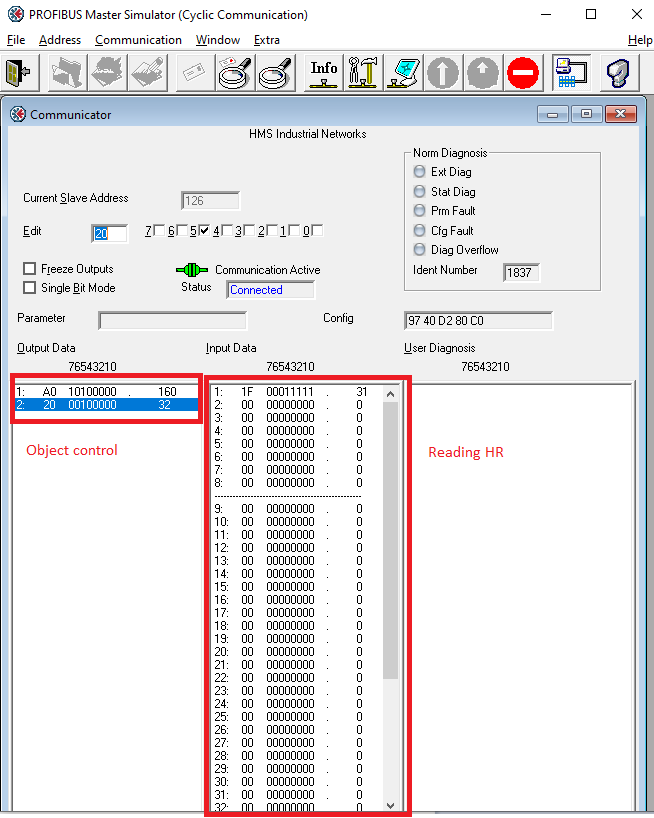Close the Communicator child window
The image size is (654, 818).
620,114
